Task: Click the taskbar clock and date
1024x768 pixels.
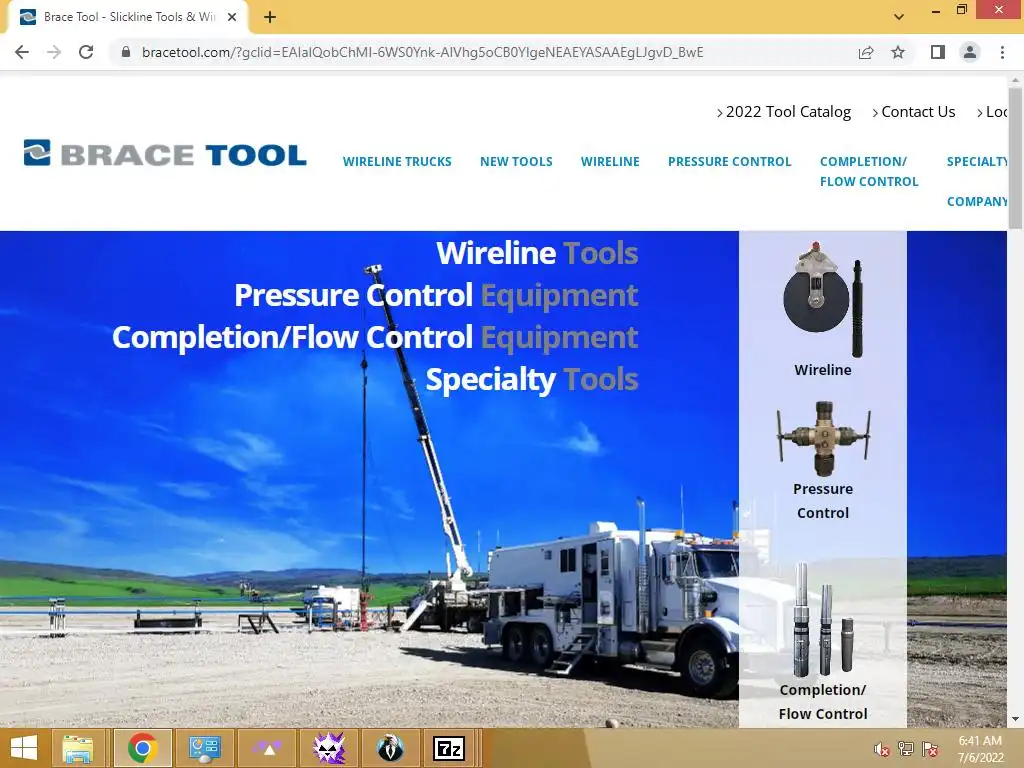Action: click(x=980, y=749)
